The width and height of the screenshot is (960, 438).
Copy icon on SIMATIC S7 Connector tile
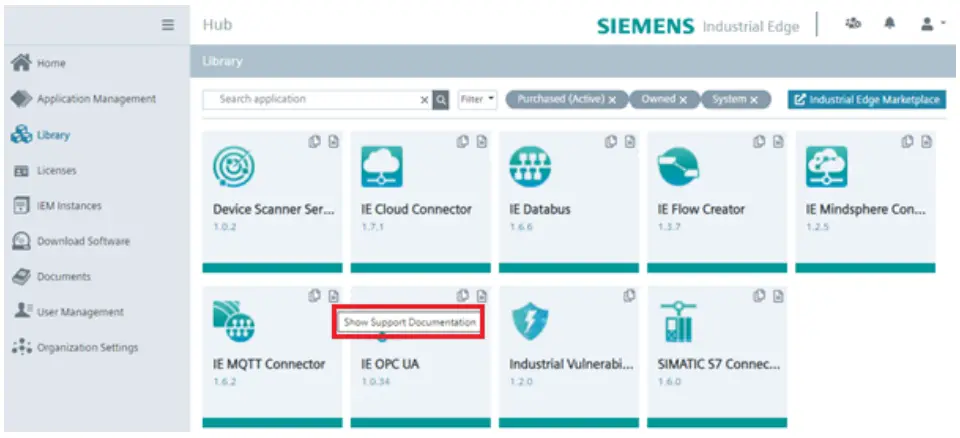759,296
